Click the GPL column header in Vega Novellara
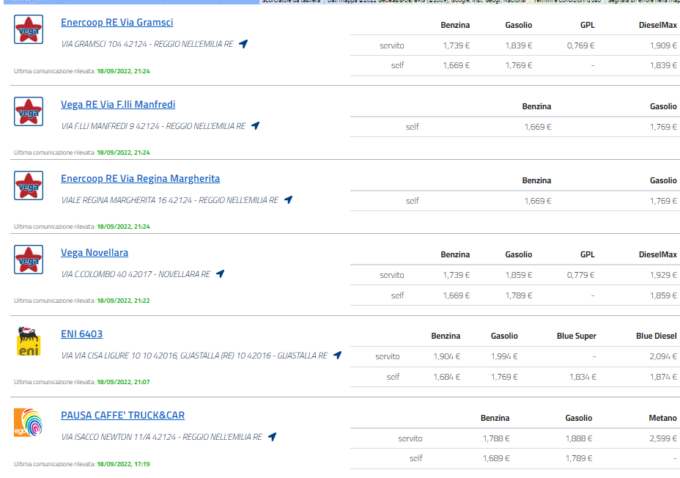The height and width of the screenshot is (478, 680). coord(587,255)
